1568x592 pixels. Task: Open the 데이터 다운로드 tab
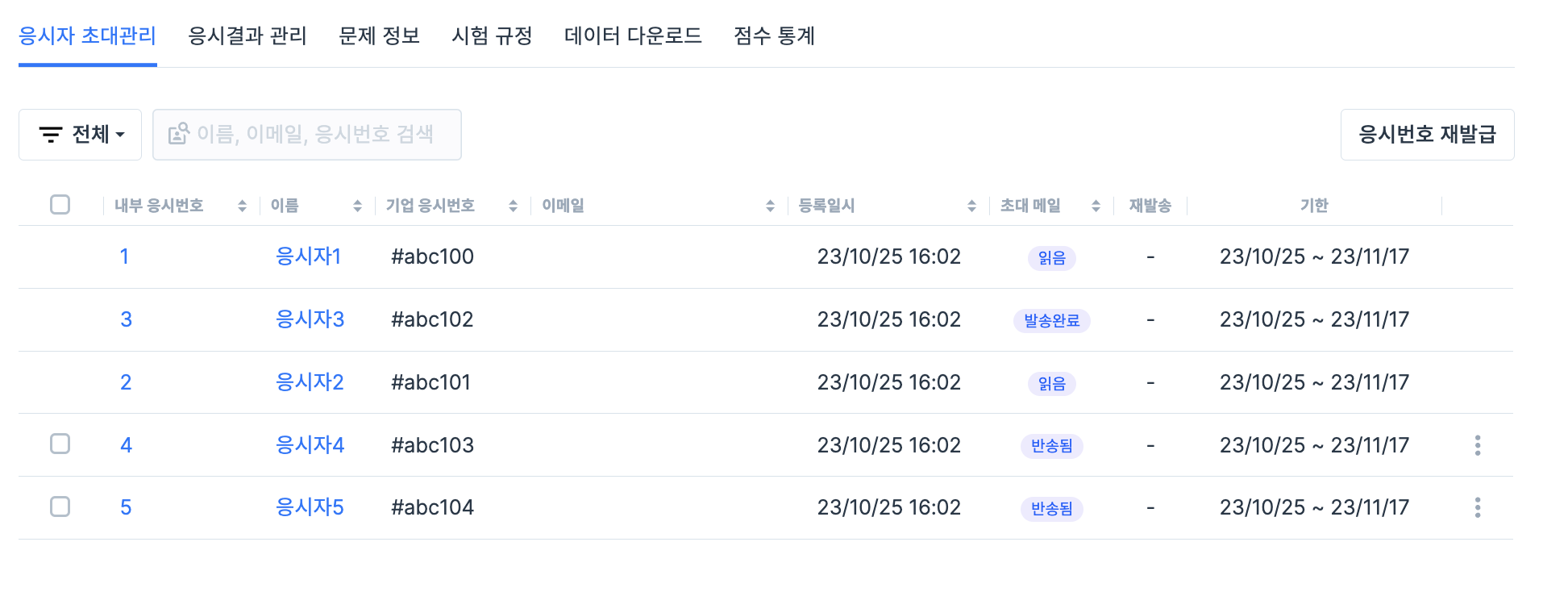coord(633,35)
